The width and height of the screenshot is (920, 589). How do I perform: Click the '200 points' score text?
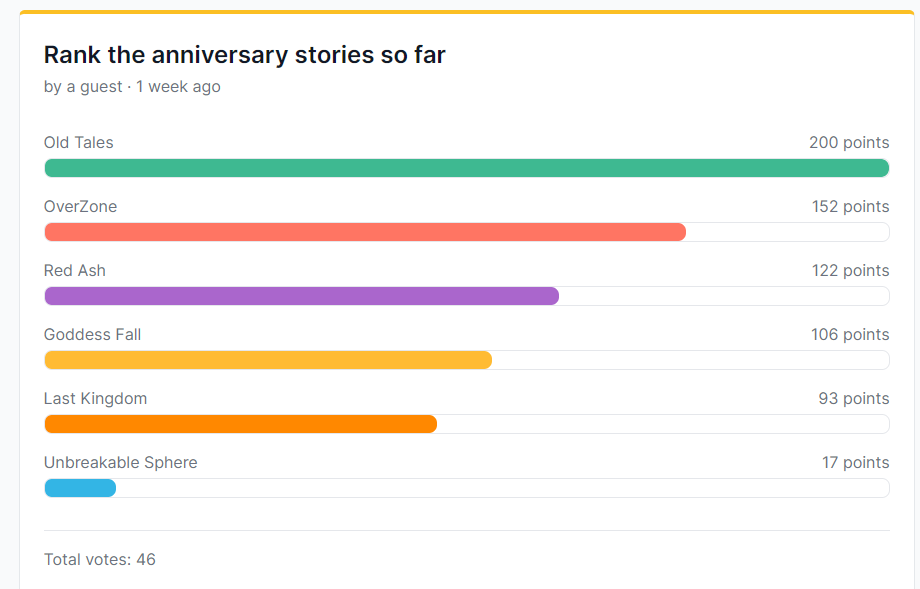(x=848, y=143)
